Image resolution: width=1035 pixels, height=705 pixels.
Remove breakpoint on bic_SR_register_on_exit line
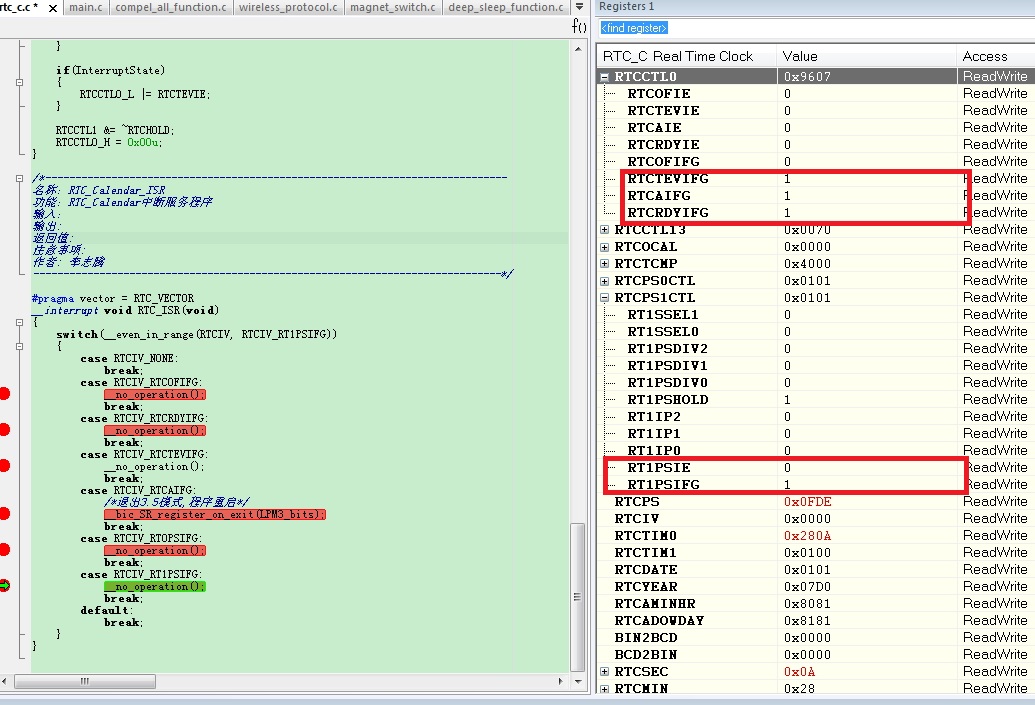tap(4, 514)
